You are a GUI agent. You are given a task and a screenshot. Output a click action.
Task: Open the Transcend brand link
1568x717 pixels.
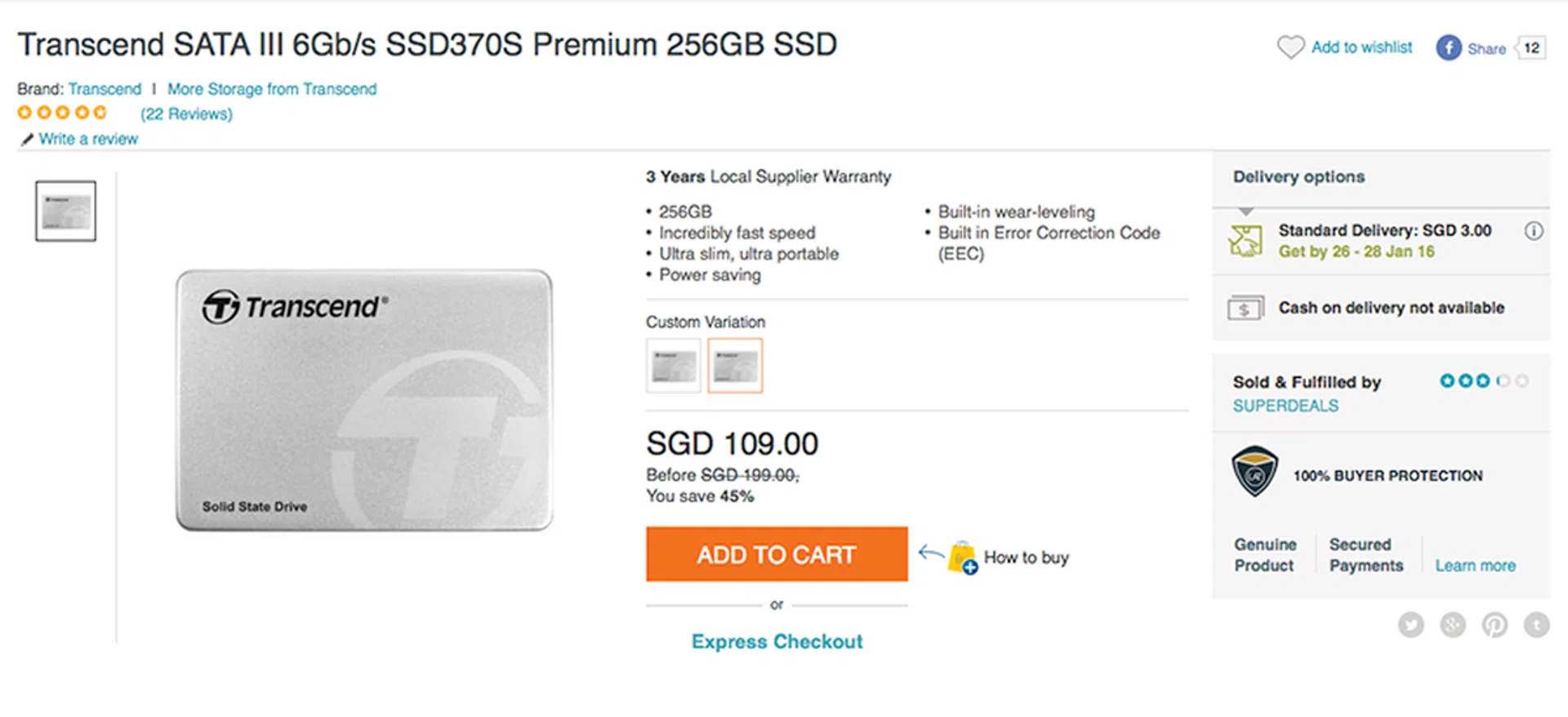tap(105, 89)
